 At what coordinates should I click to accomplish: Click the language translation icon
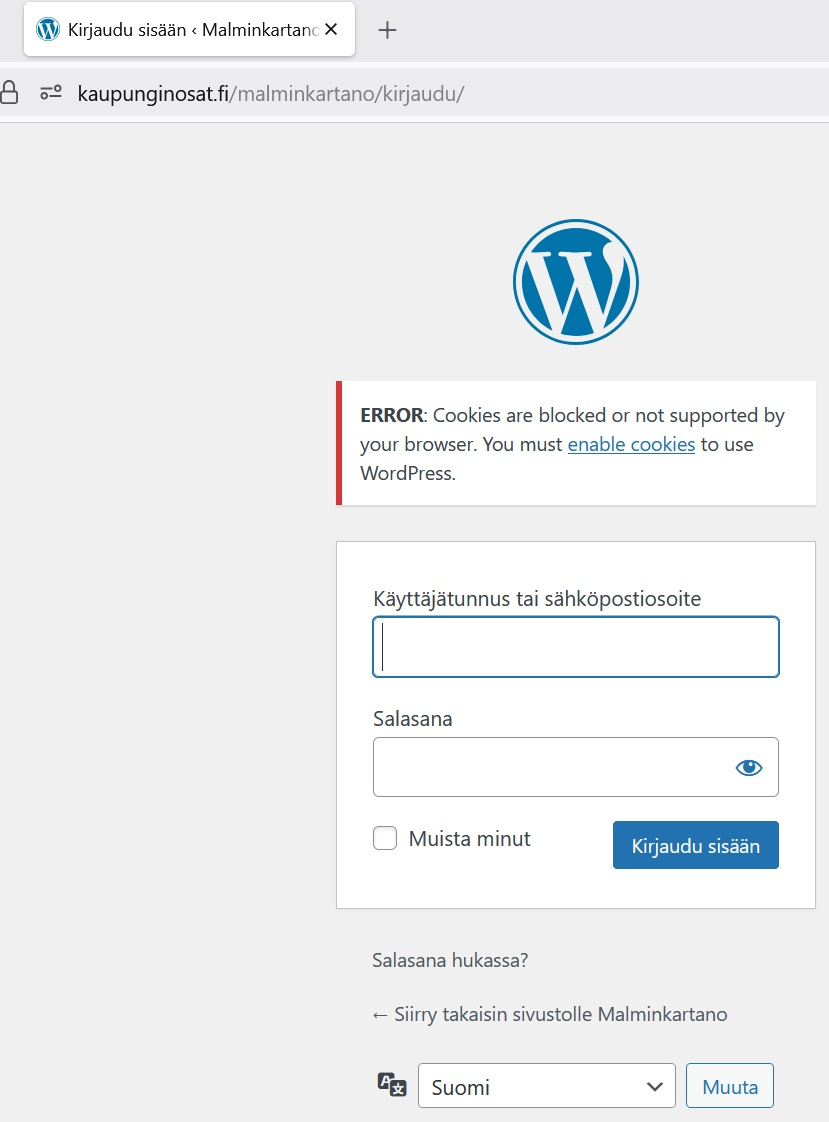click(x=391, y=1086)
